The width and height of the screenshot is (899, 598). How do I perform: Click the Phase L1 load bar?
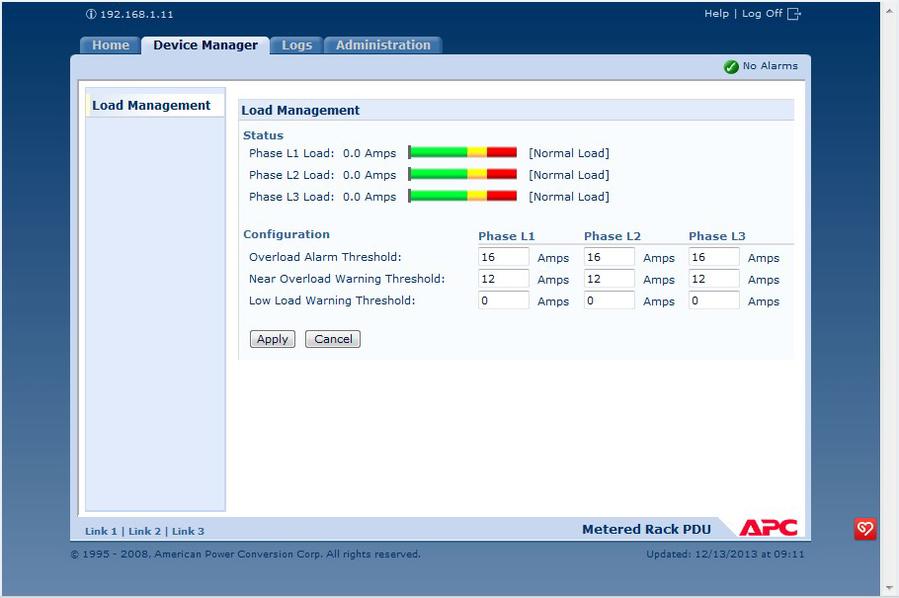[x=463, y=153]
